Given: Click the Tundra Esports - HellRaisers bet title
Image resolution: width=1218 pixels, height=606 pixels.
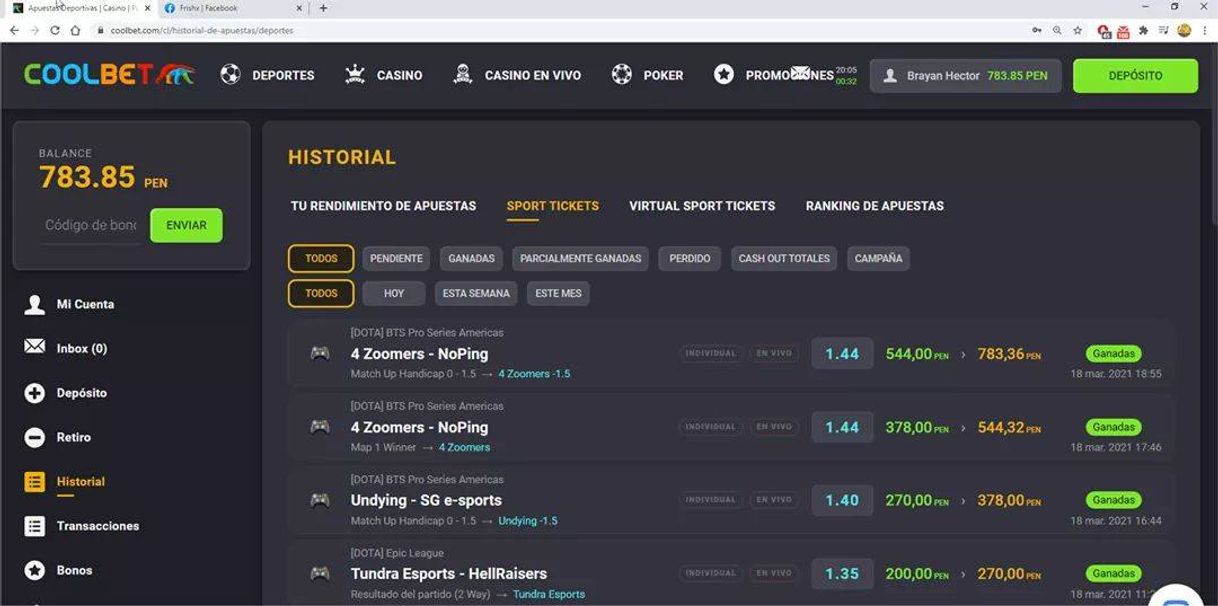Looking at the screenshot, I should pyautogui.click(x=449, y=574).
